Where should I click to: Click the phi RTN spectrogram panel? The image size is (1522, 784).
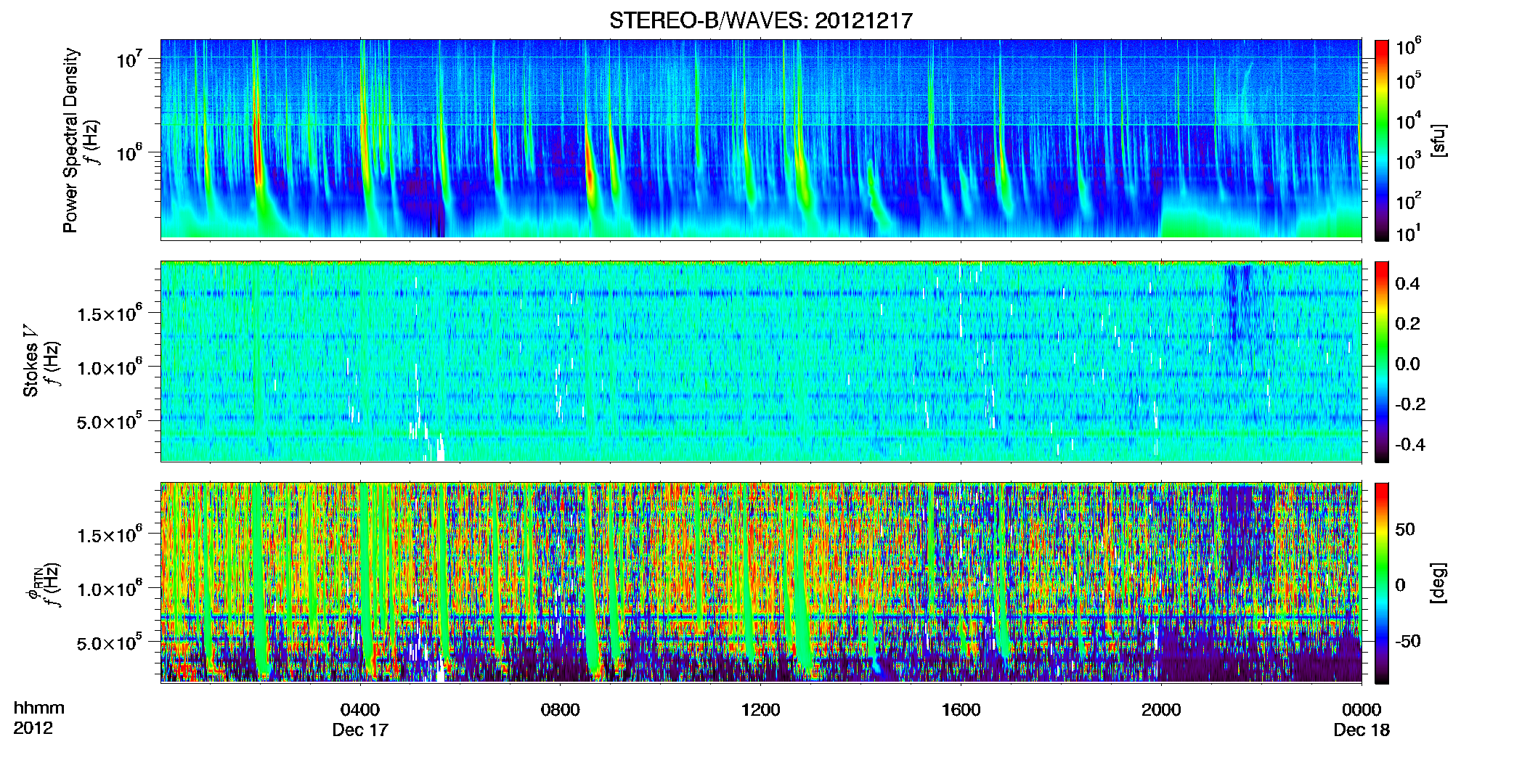click(761, 583)
